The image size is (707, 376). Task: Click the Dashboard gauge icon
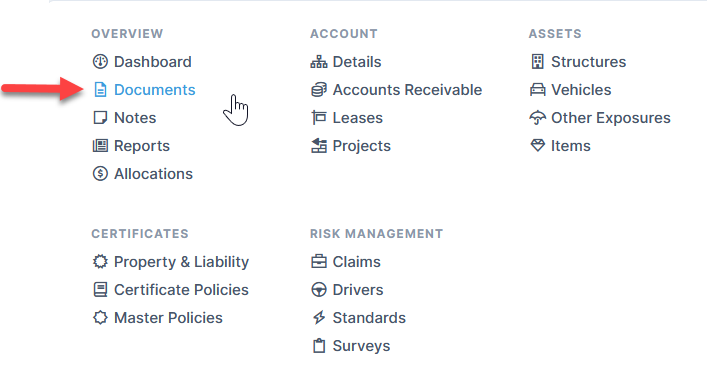100,62
